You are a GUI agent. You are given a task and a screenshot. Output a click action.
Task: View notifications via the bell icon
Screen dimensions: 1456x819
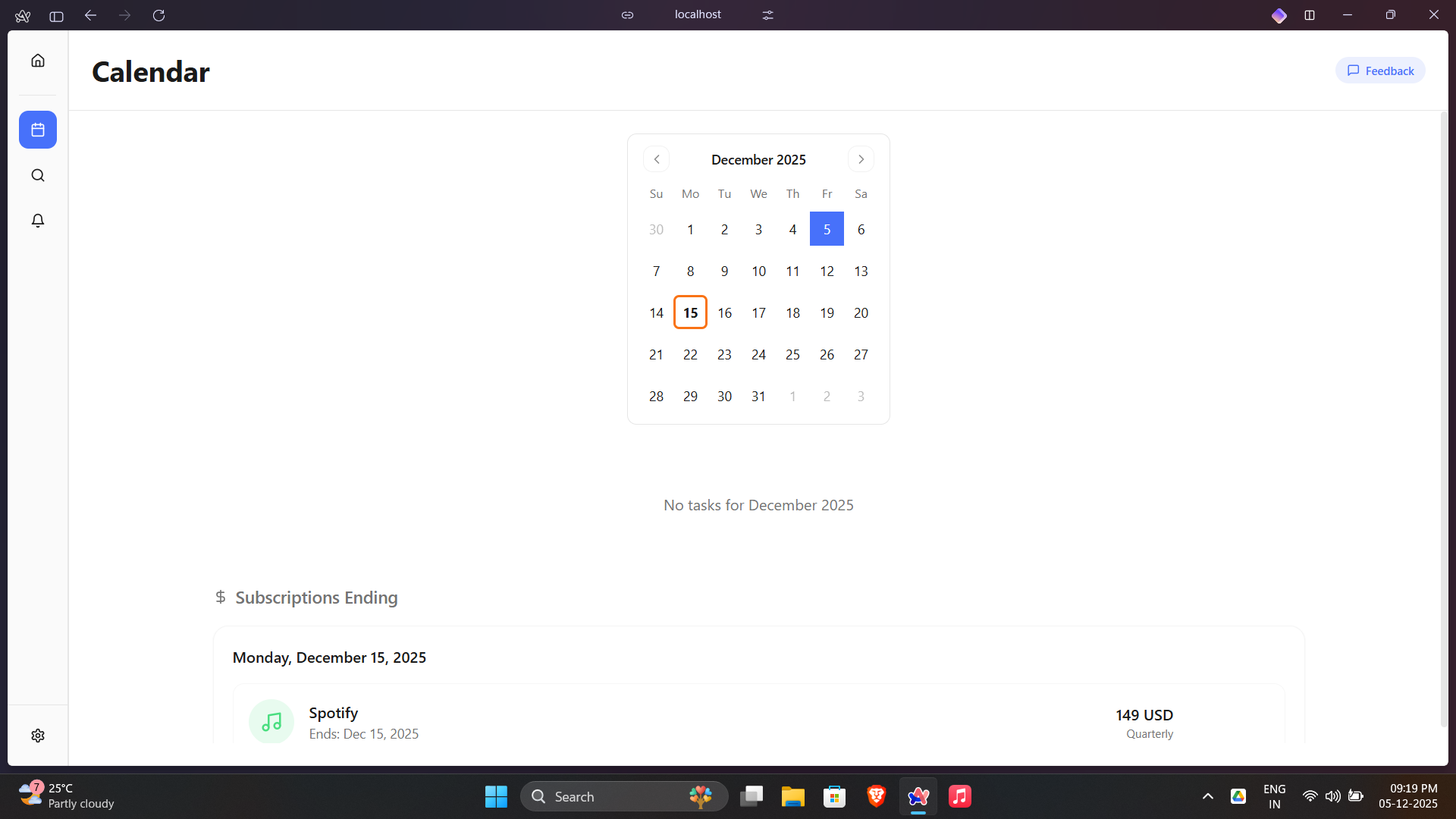pyautogui.click(x=37, y=221)
